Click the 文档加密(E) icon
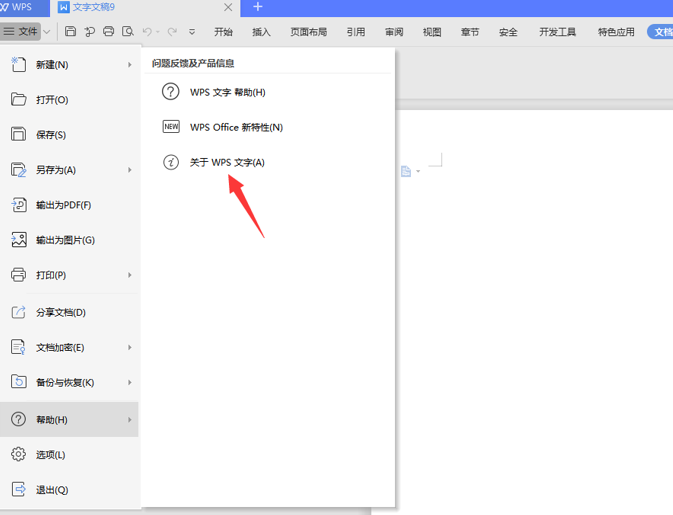Screen dimensions: 673x515 tap(18, 347)
